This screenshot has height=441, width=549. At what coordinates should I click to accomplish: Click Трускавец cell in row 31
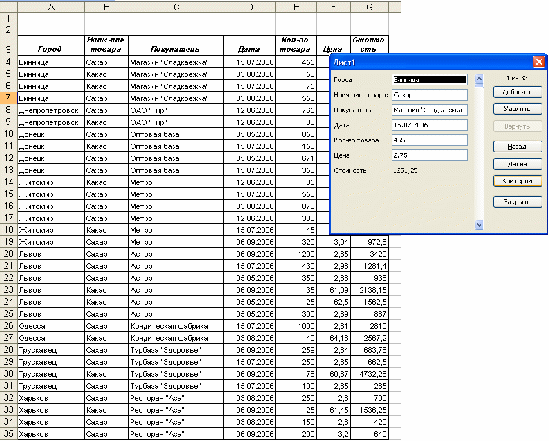51,386
